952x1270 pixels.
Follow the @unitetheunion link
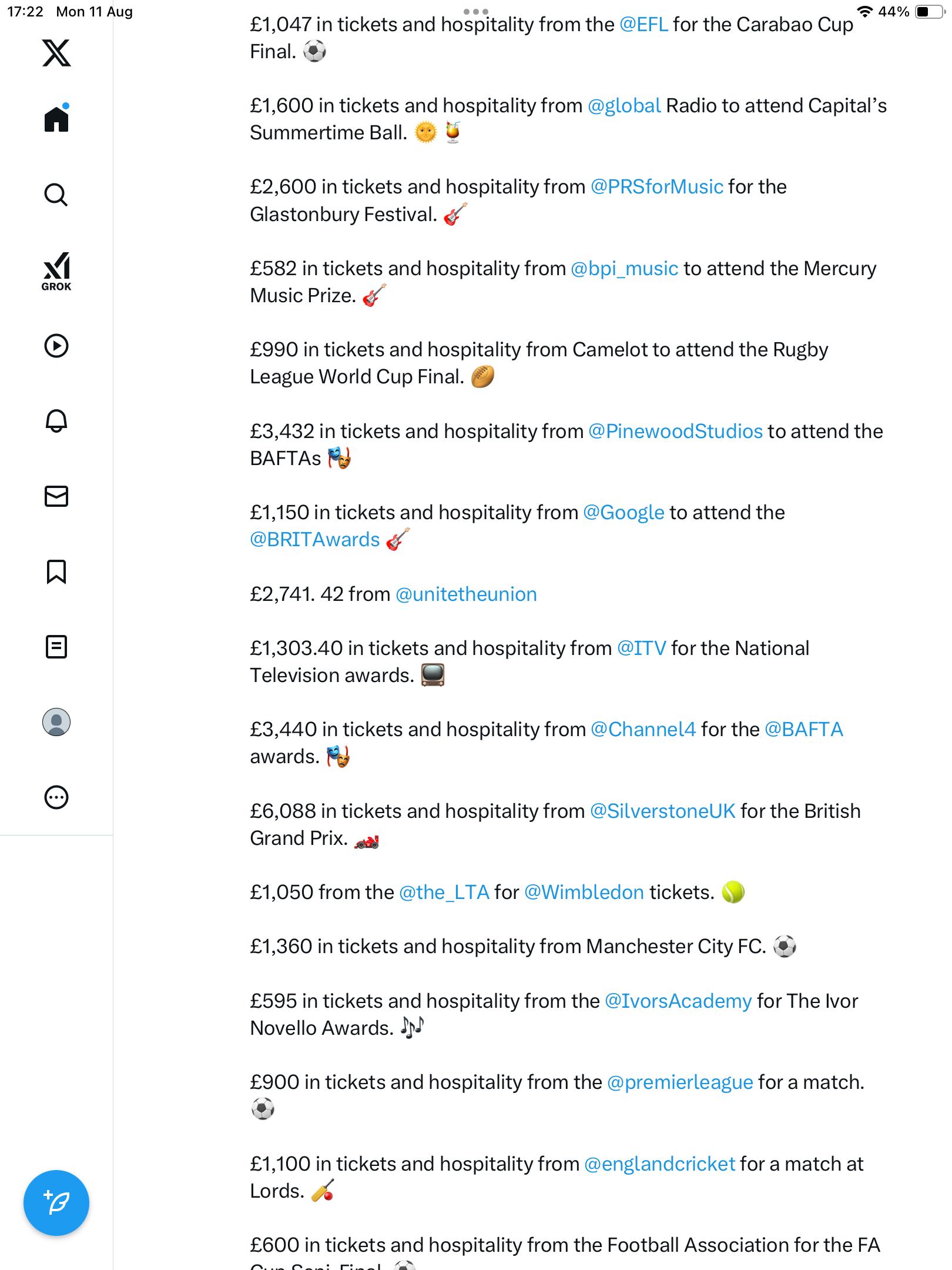[466, 594]
